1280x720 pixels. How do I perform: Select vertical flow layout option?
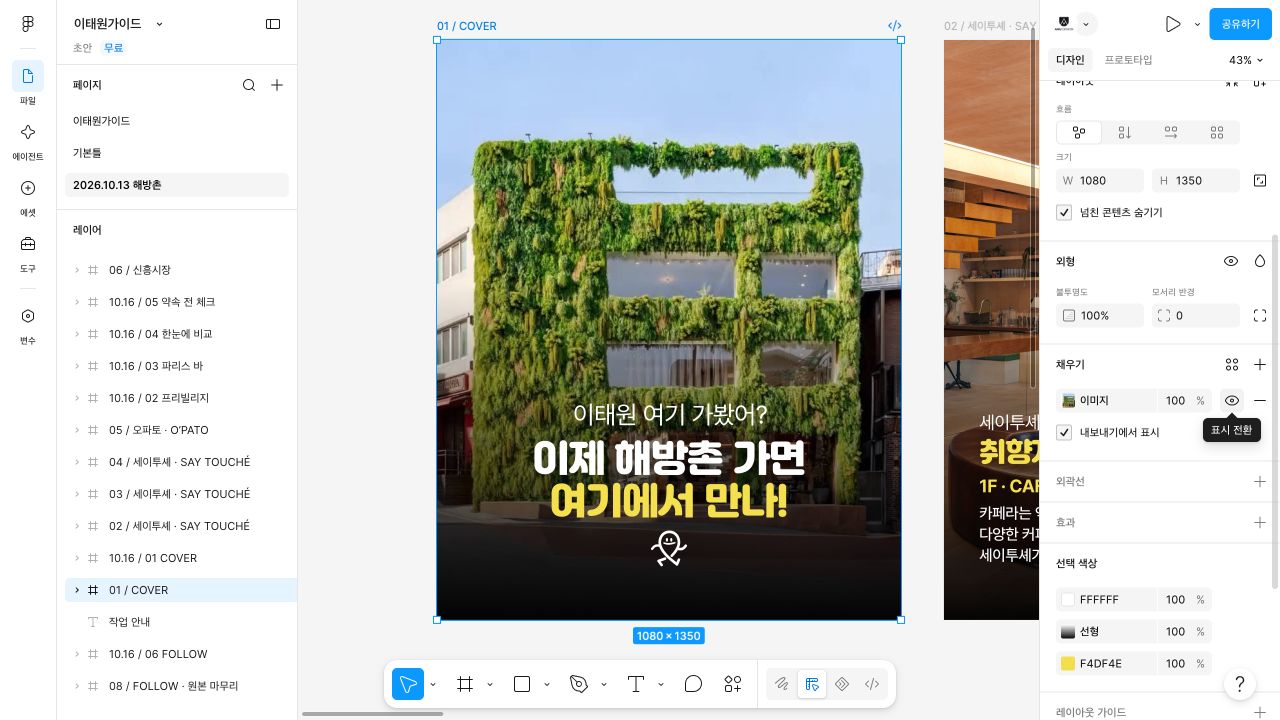point(1125,132)
